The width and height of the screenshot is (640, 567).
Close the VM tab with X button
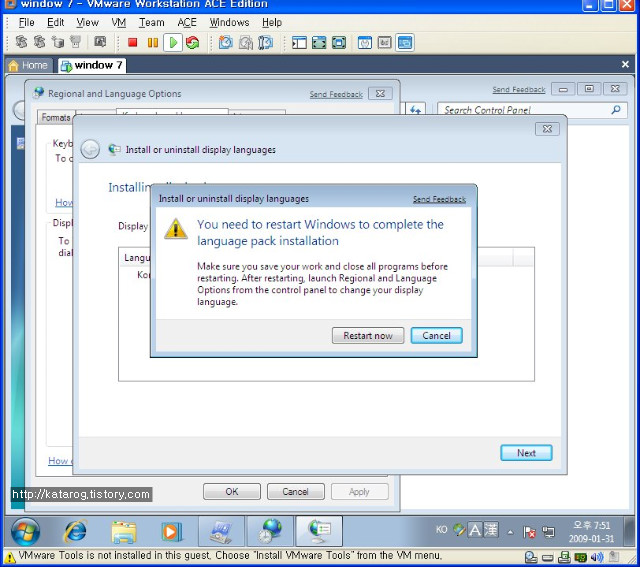[625, 64]
